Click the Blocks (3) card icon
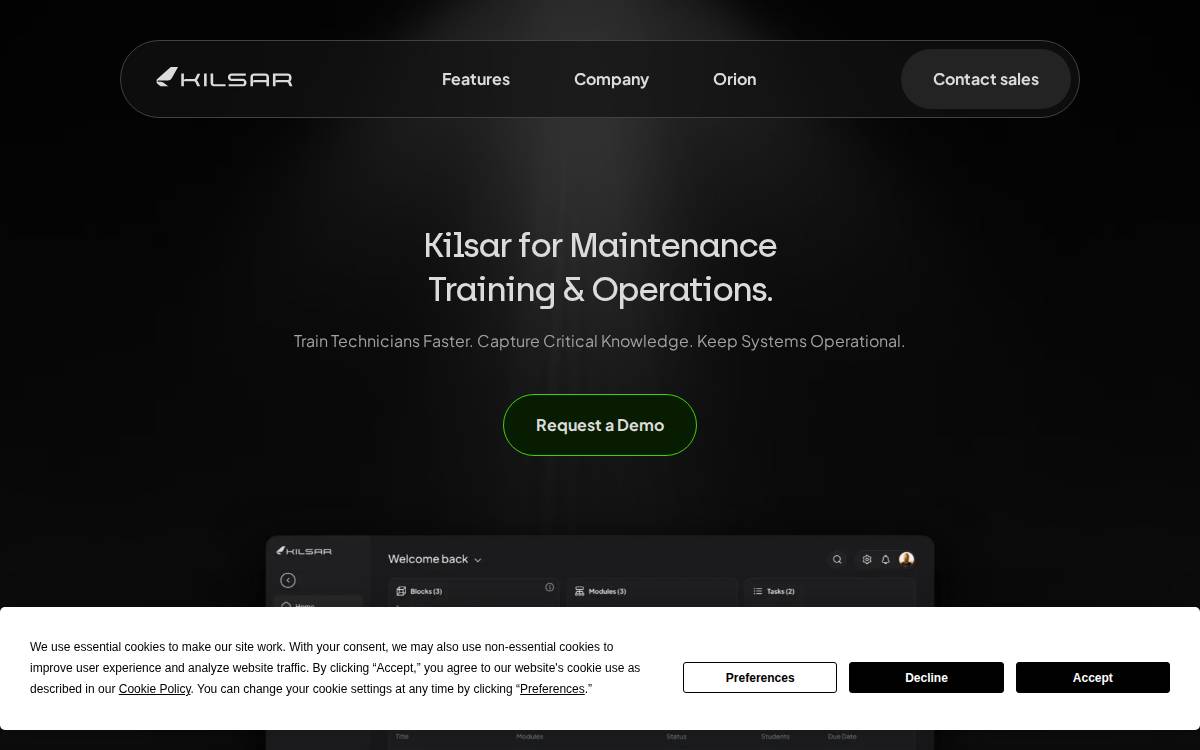1200x750 pixels. point(401,591)
